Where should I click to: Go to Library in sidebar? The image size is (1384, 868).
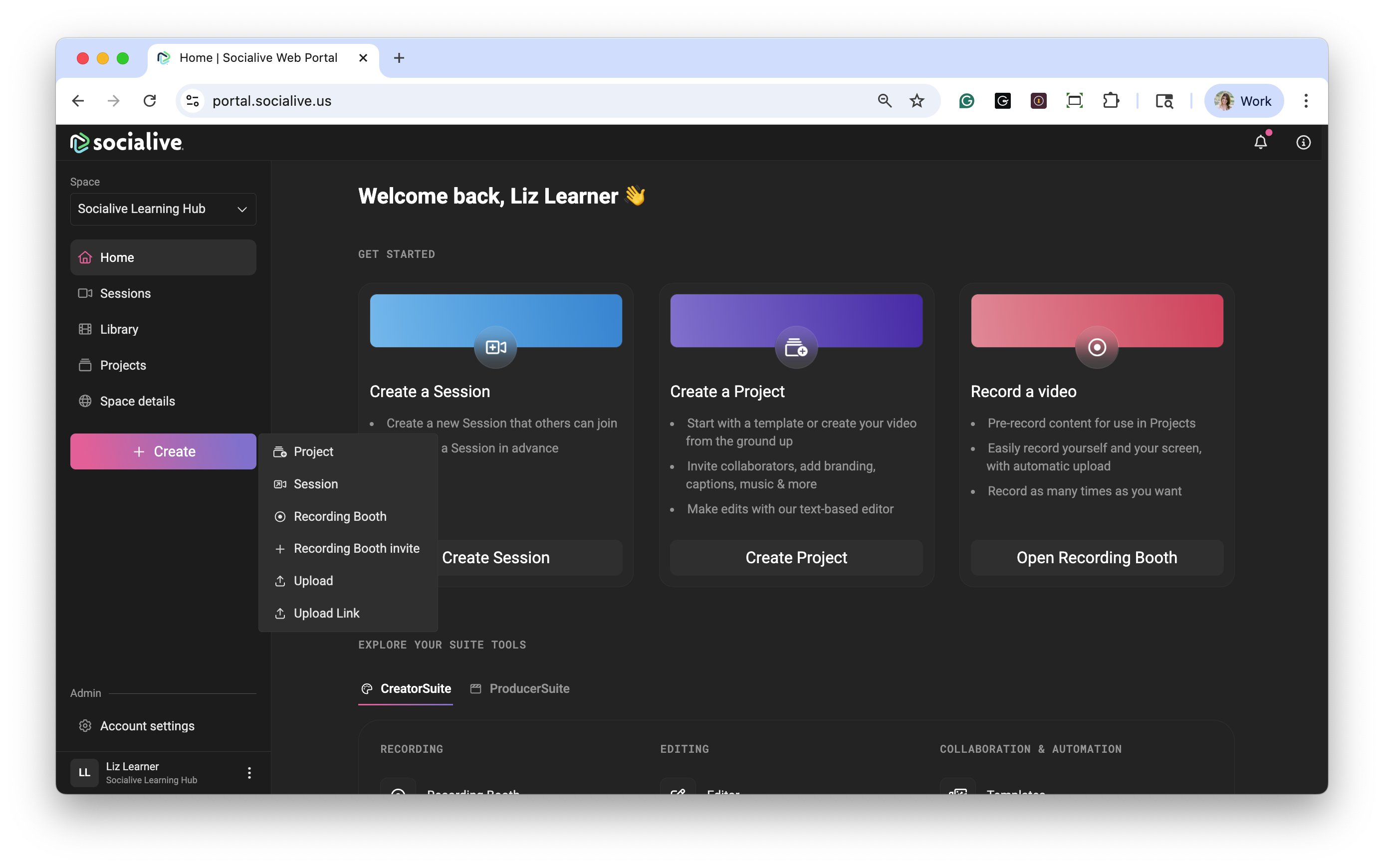click(x=119, y=330)
